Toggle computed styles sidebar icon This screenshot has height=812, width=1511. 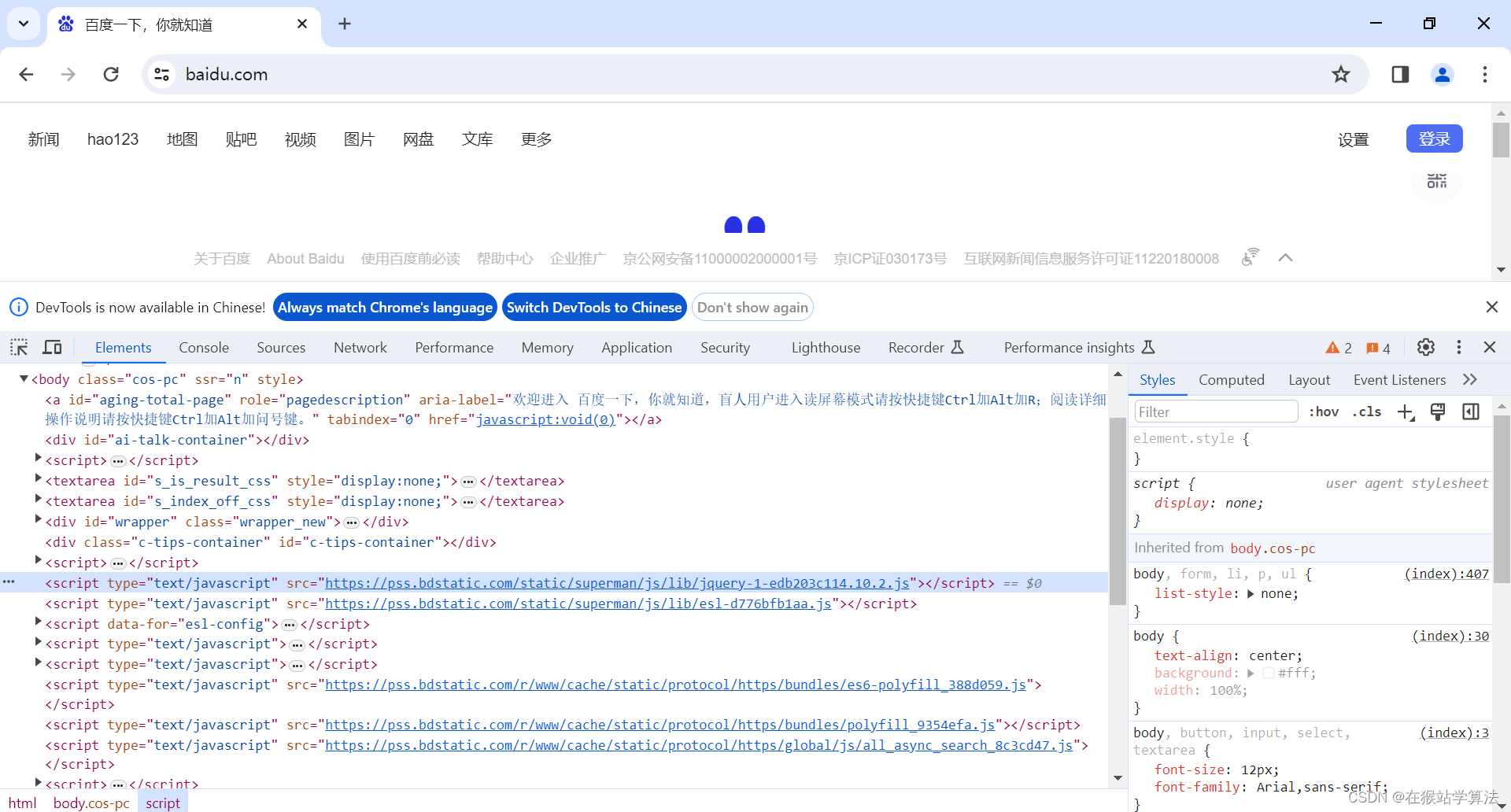click(x=1471, y=412)
